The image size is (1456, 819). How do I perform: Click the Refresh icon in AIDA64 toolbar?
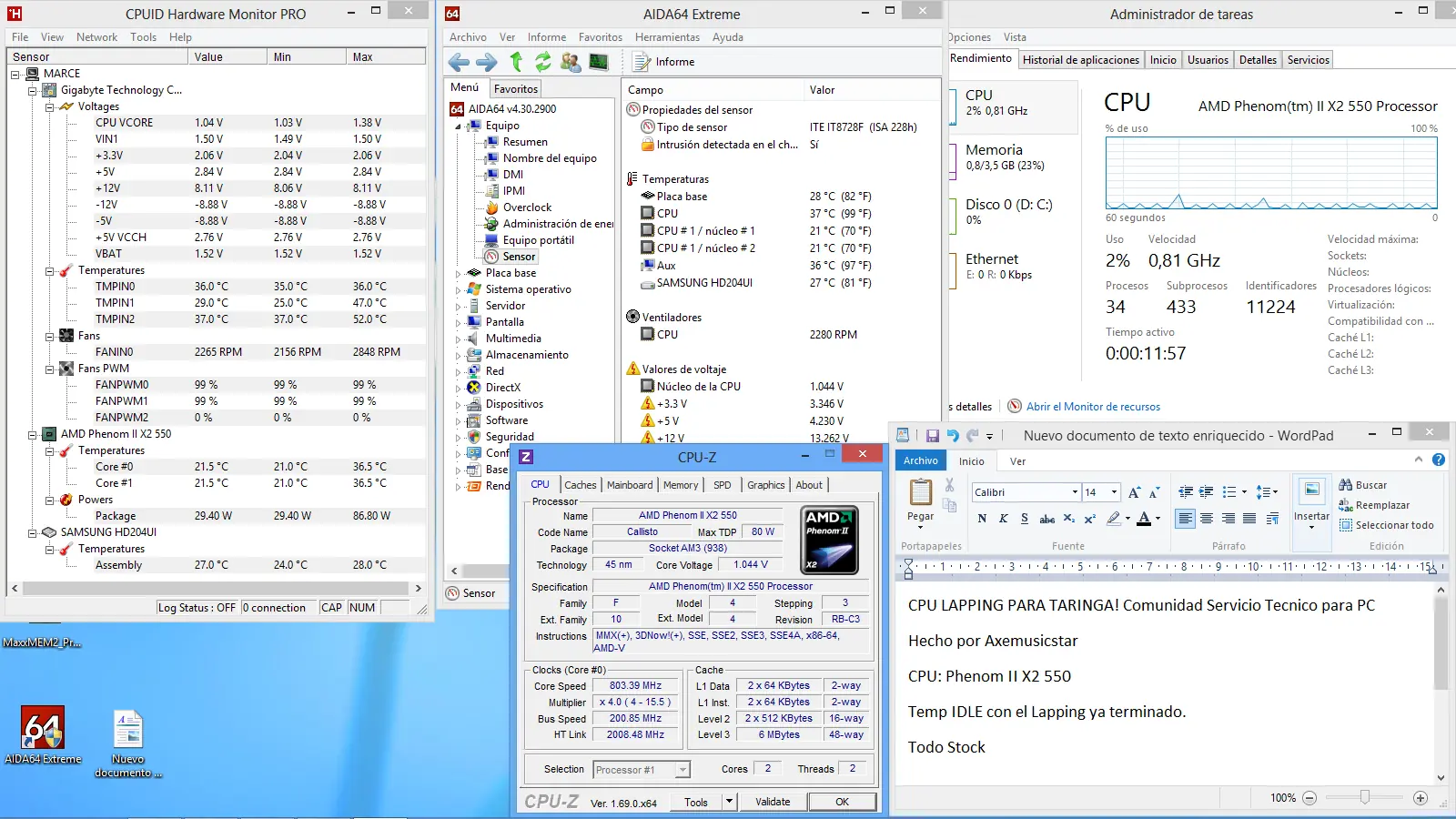click(543, 62)
